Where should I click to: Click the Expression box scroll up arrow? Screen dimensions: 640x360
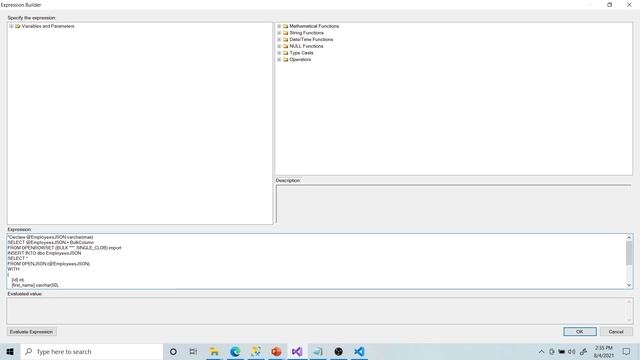629,237
